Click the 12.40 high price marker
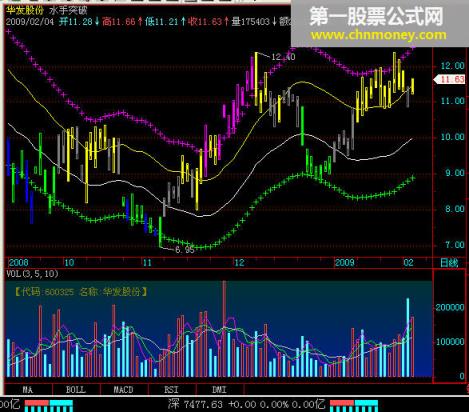This screenshot has height=412, width=469. (283, 57)
